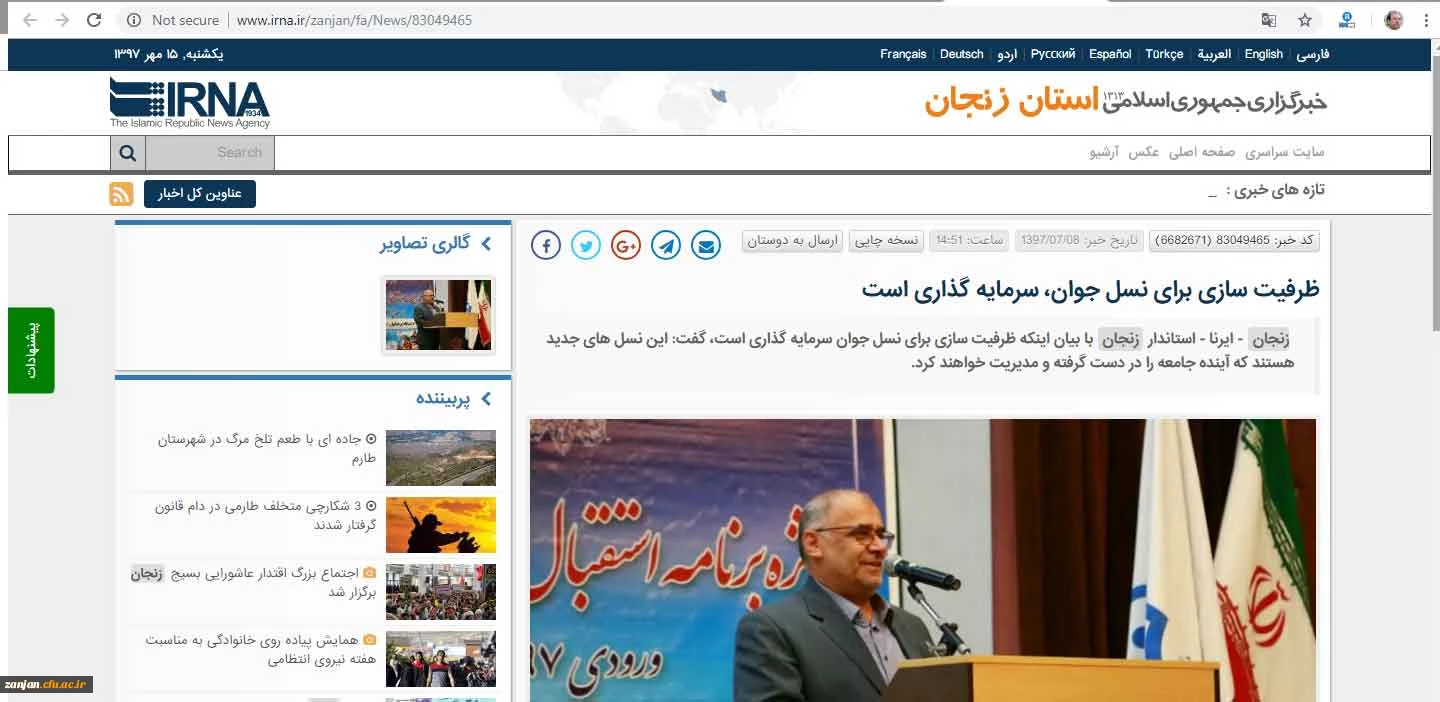
Task: Expand the گالری تصاویر section chevron
Action: [x=486, y=243]
